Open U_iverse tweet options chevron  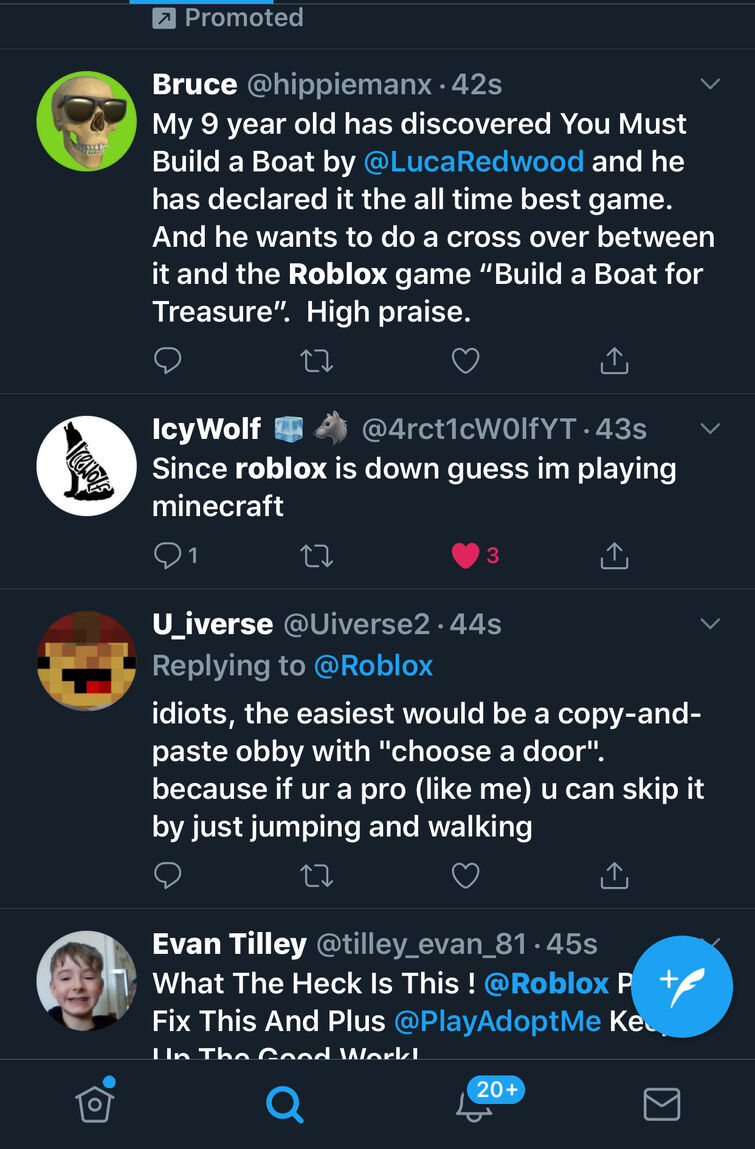710,624
